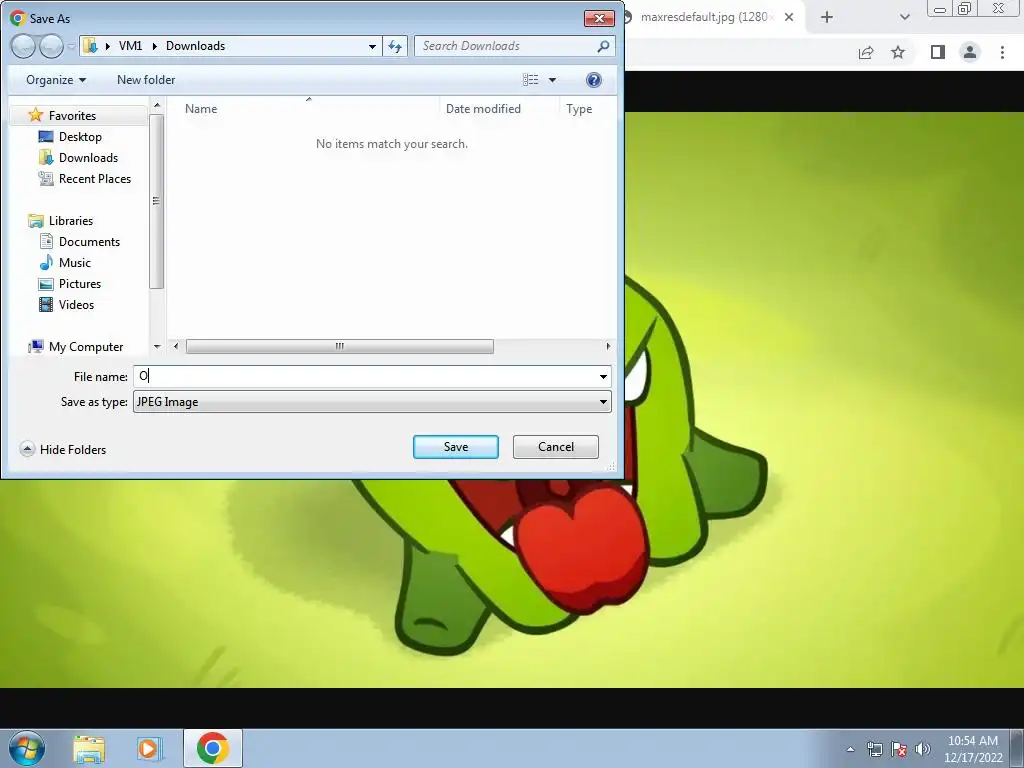Click the refresh button beside the address path
The height and width of the screenshot is (768, 1024).
click(395, 46)
